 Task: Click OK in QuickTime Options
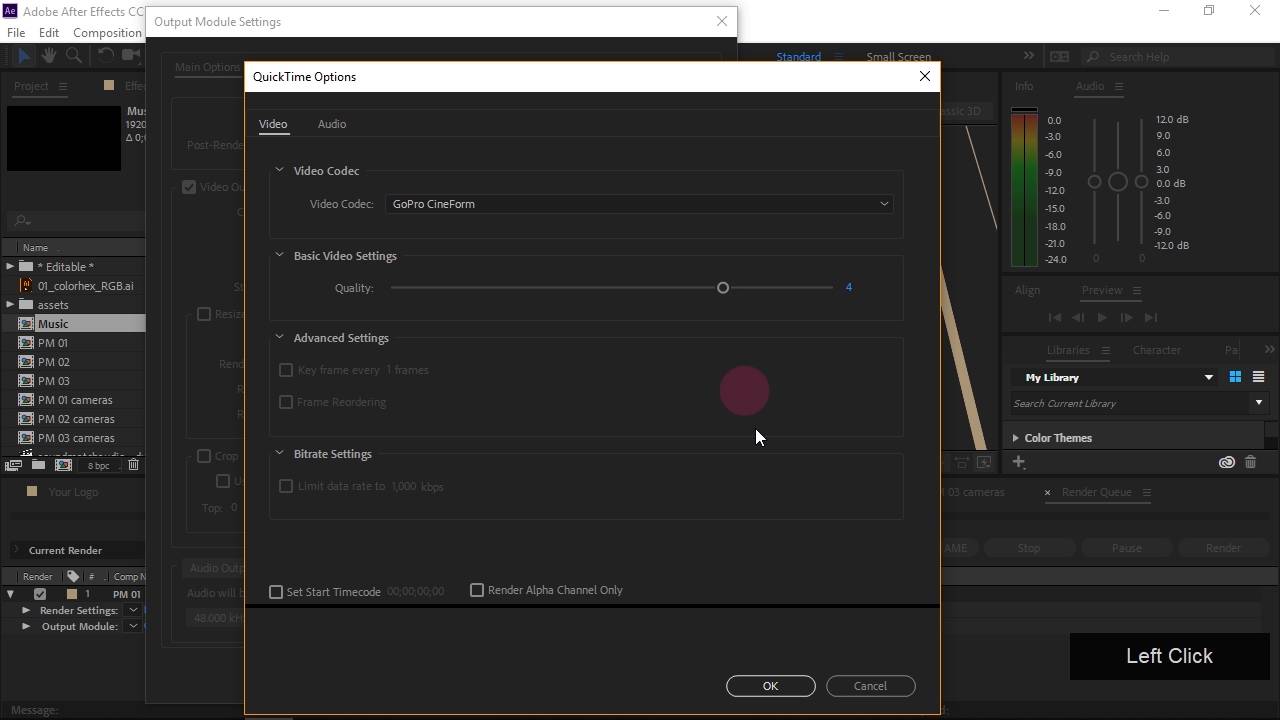[x=770, y=686]
